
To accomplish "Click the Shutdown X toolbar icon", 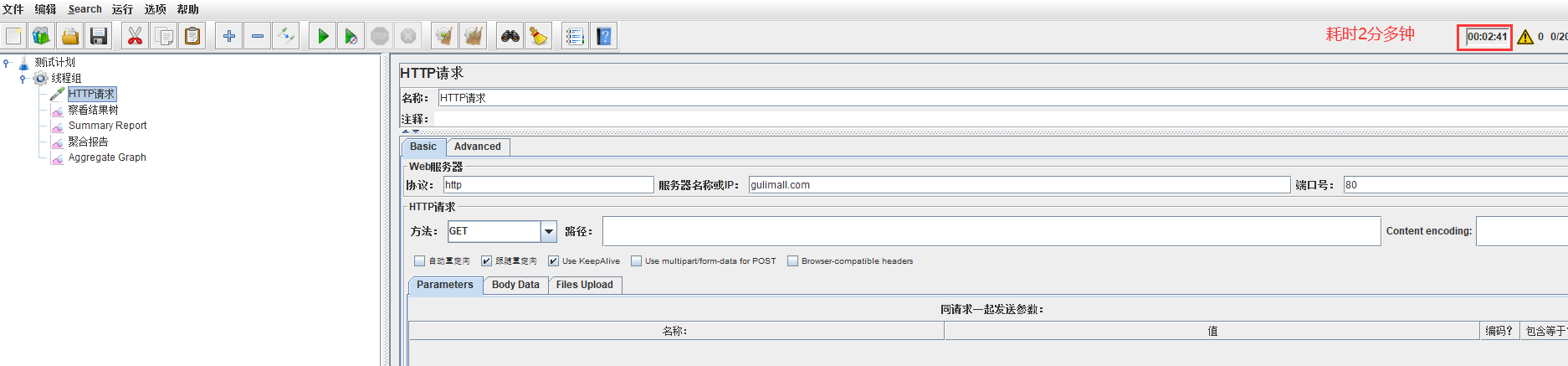I will (x=408, y=36).
